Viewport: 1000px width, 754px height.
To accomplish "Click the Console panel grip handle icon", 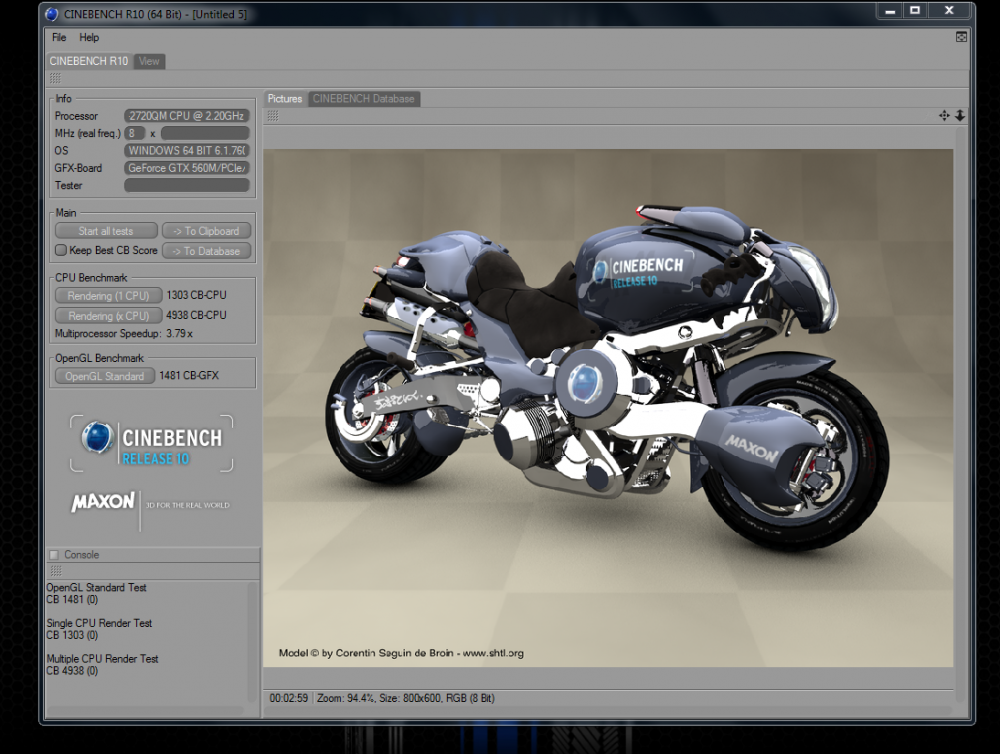I will 55,570.
